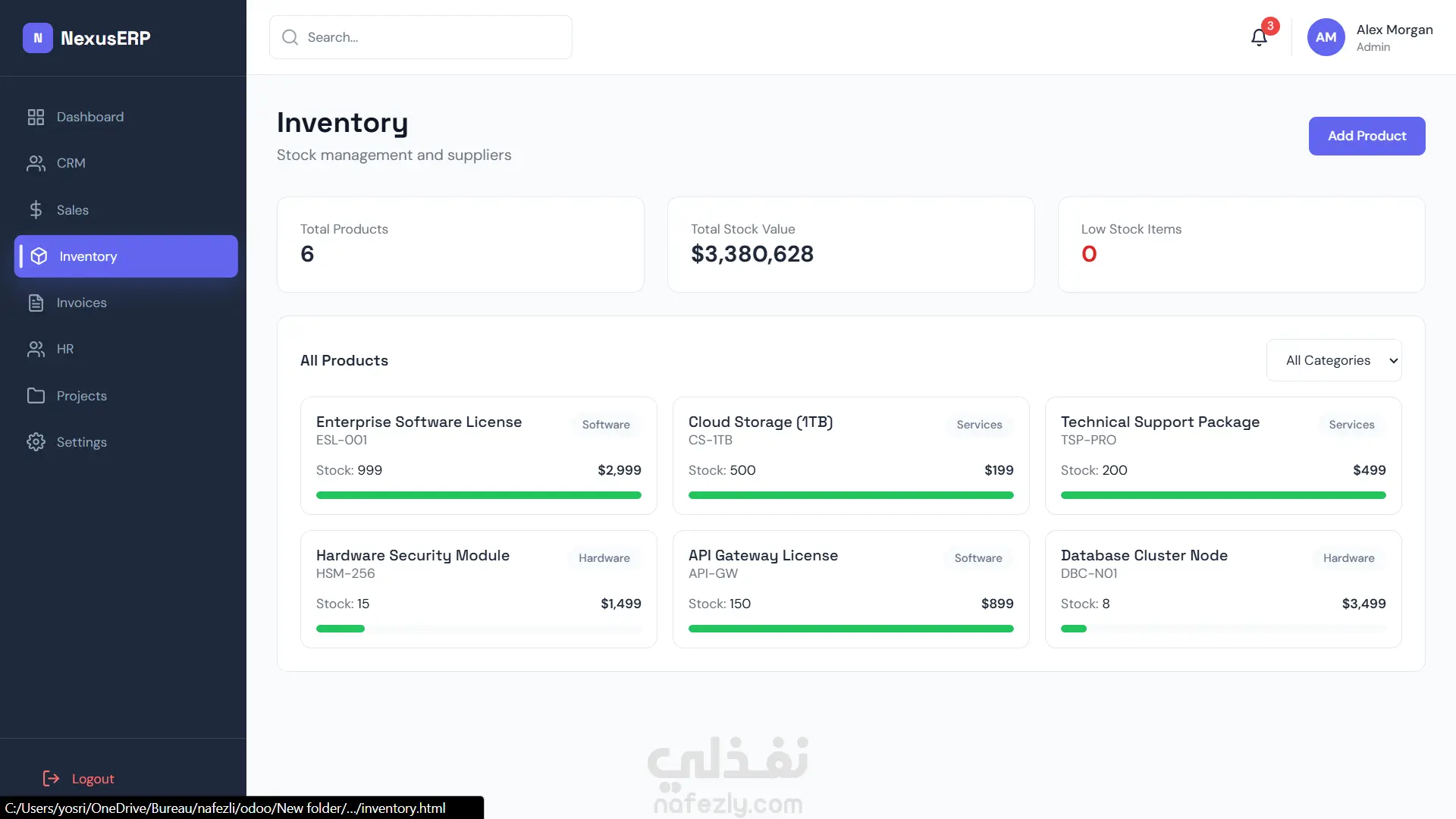Click the Add Product button
Image resolution: width=1456 pixels, height=819 pixels.
pyautogui.click(x=1367, y=136)
